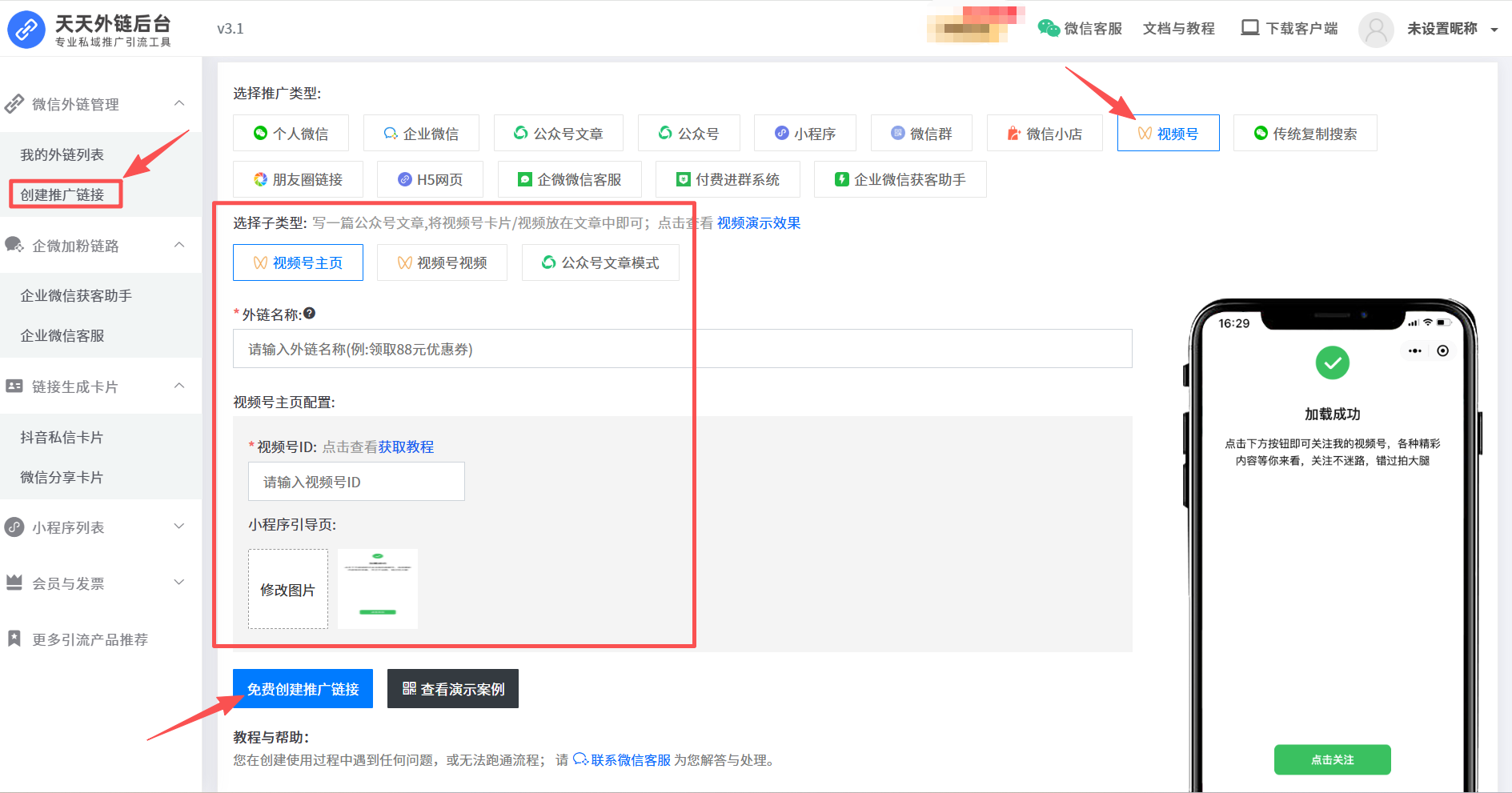Click the 外链名称 text input field
Image resolution: width=1512 pixels, height=793 pixels.
click(x=682, y=349)
